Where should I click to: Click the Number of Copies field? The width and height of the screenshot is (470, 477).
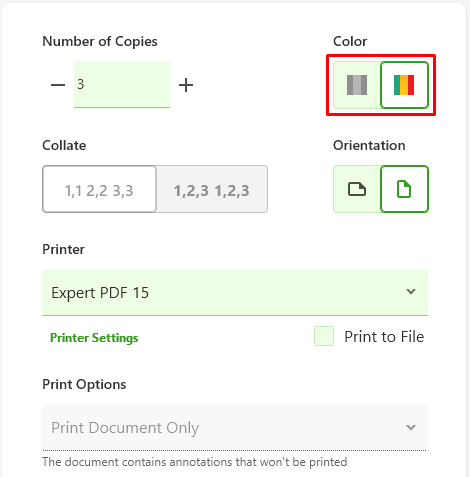pos(122,84)
